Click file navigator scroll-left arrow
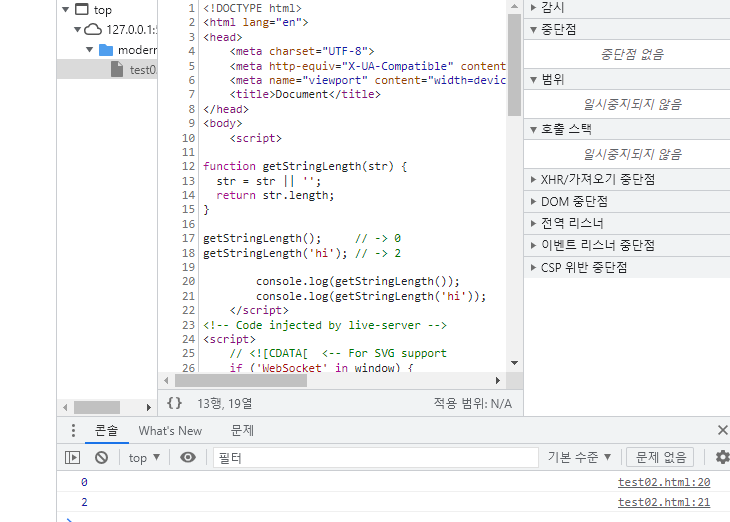Viewport: 730px width, 522px height. coord(65,407)
